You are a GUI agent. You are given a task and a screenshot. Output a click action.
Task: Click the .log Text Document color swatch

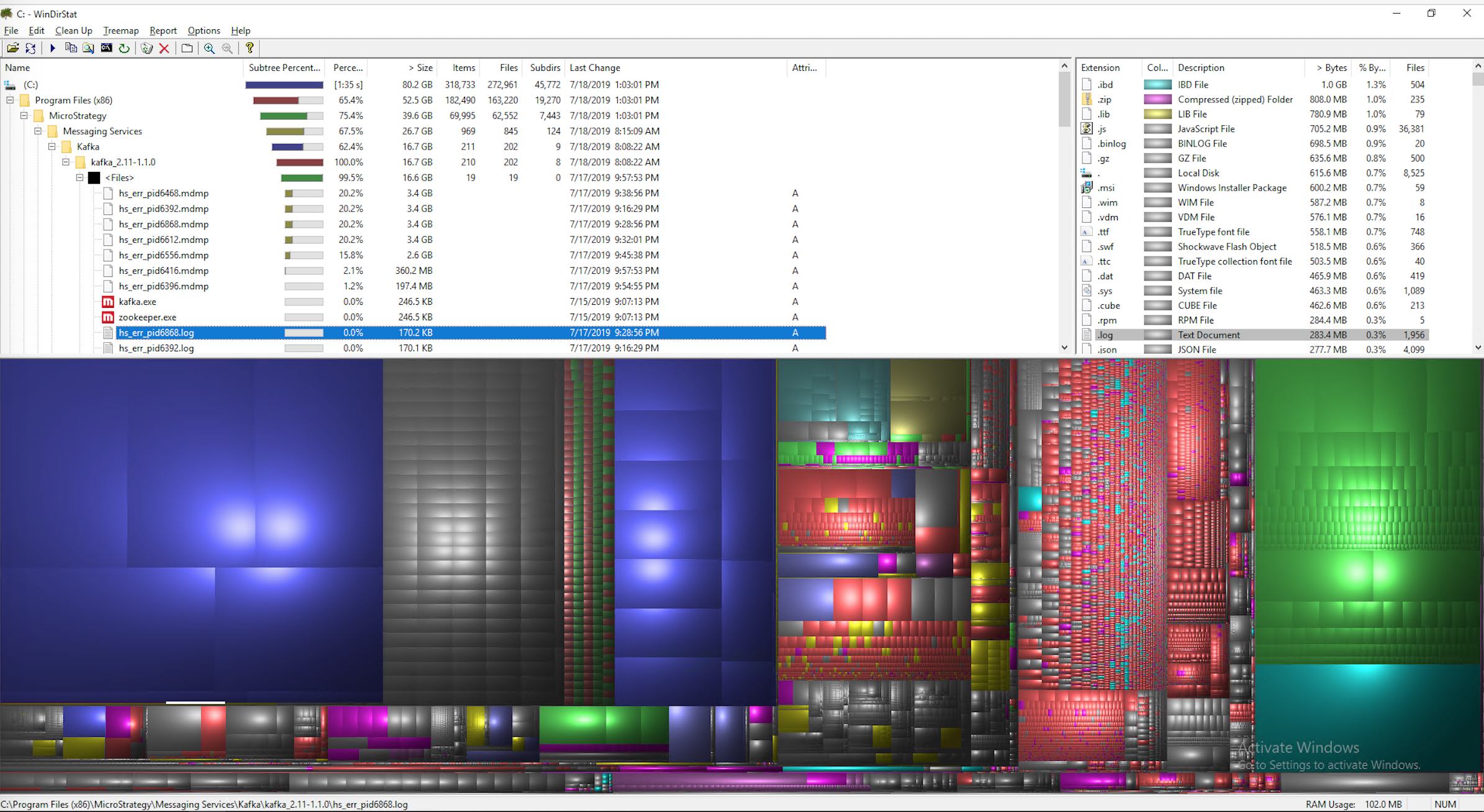(1157, 334)
